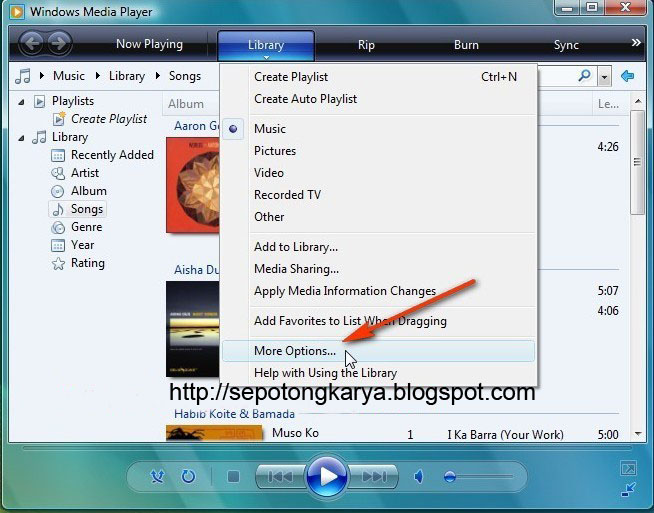Click the Genre icon in sidebar
Screen dimensions: 654x513
58,228
